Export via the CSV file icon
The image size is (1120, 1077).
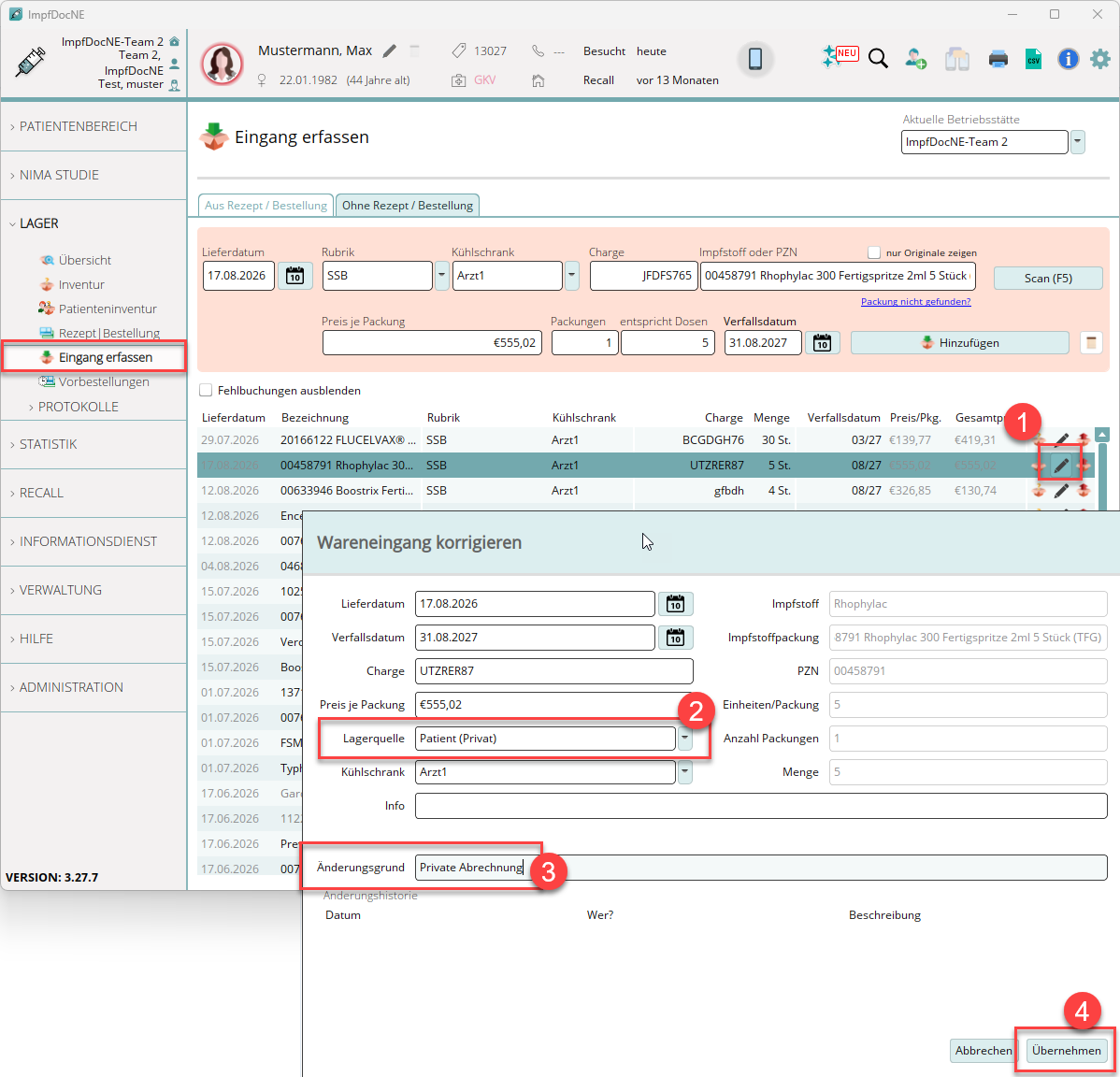coord(1033,59)
